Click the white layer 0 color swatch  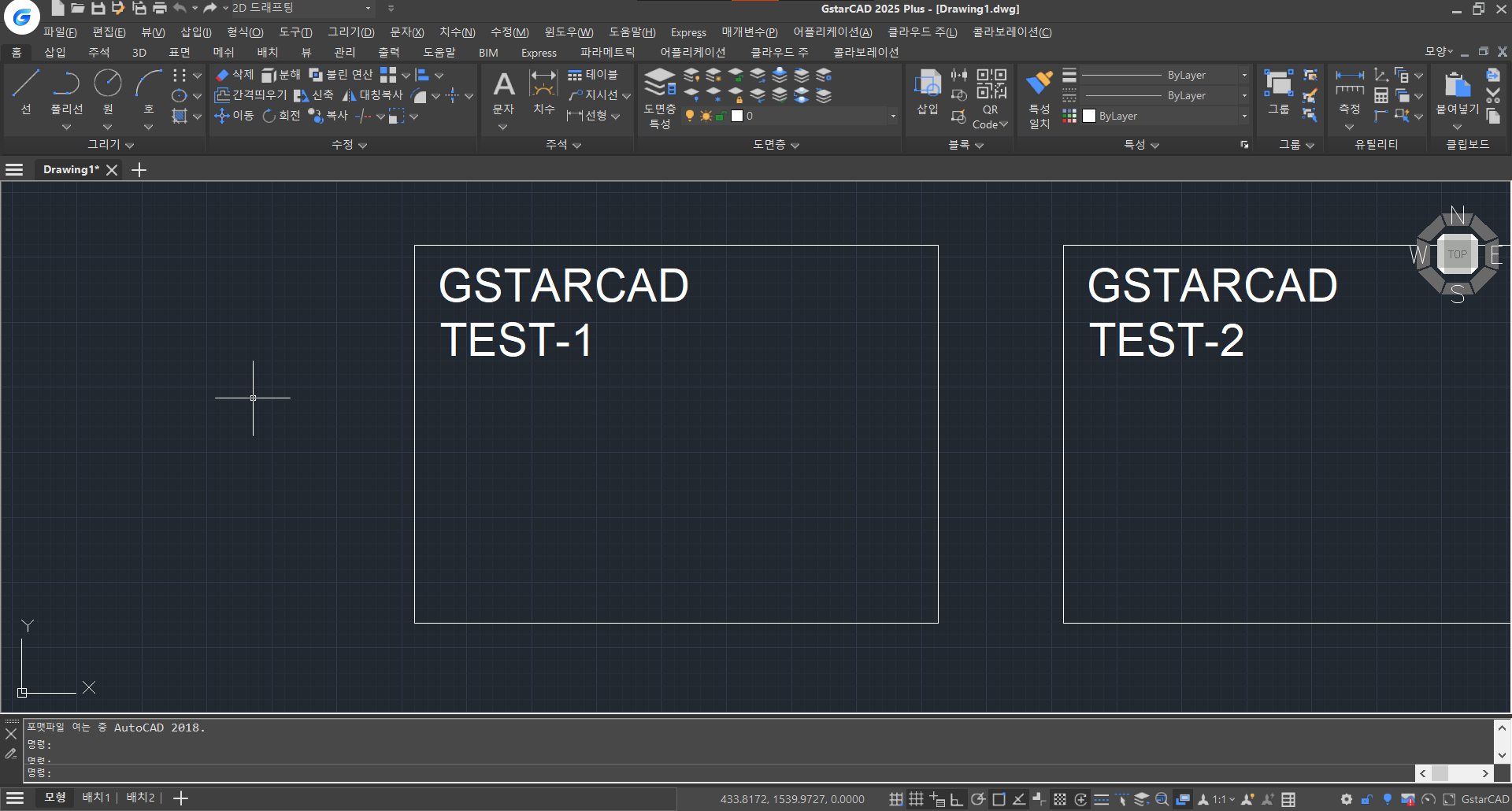tap(737, 116)
